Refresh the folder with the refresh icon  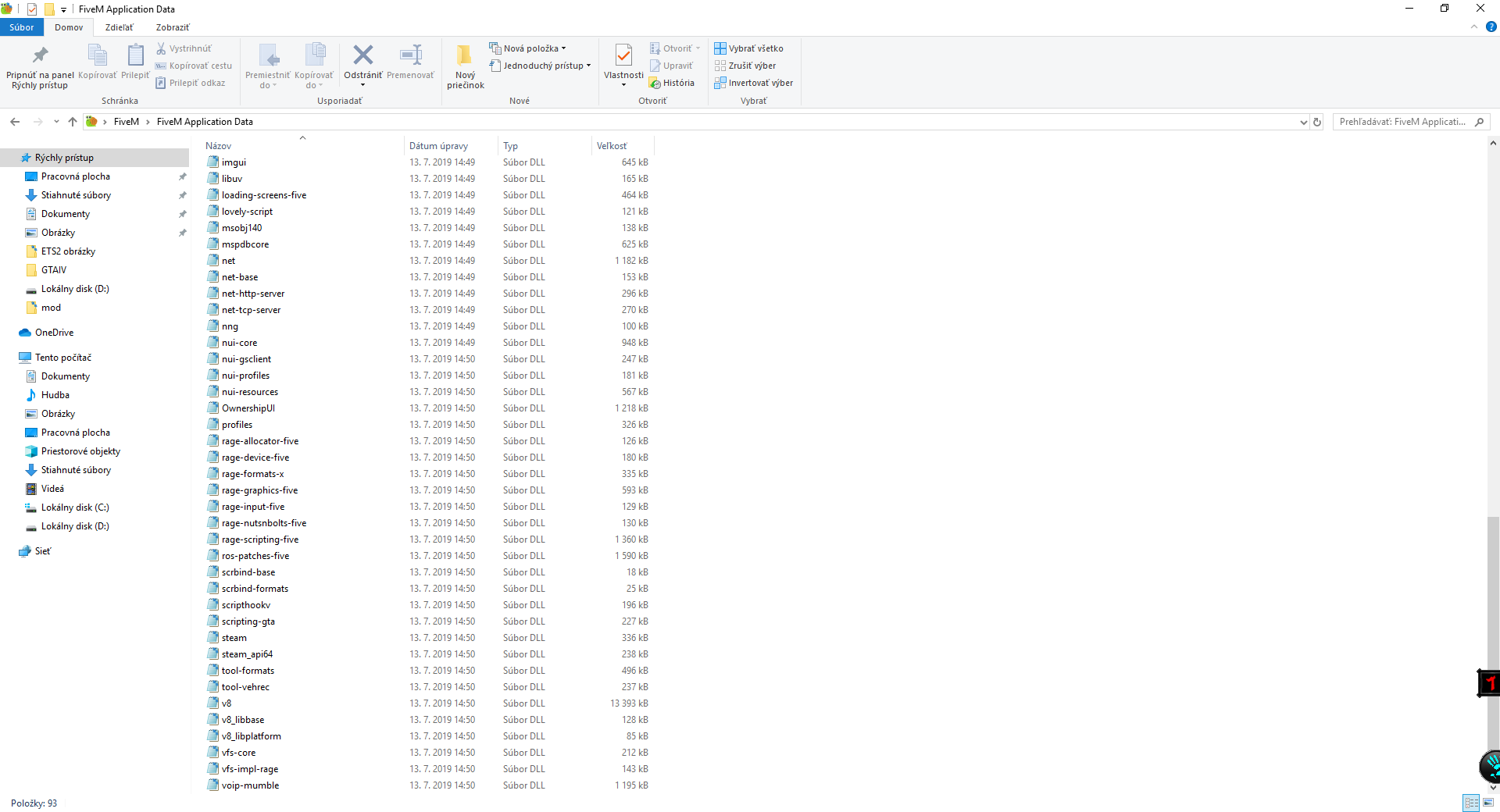pyautogui.click(x=1318, y=122)
